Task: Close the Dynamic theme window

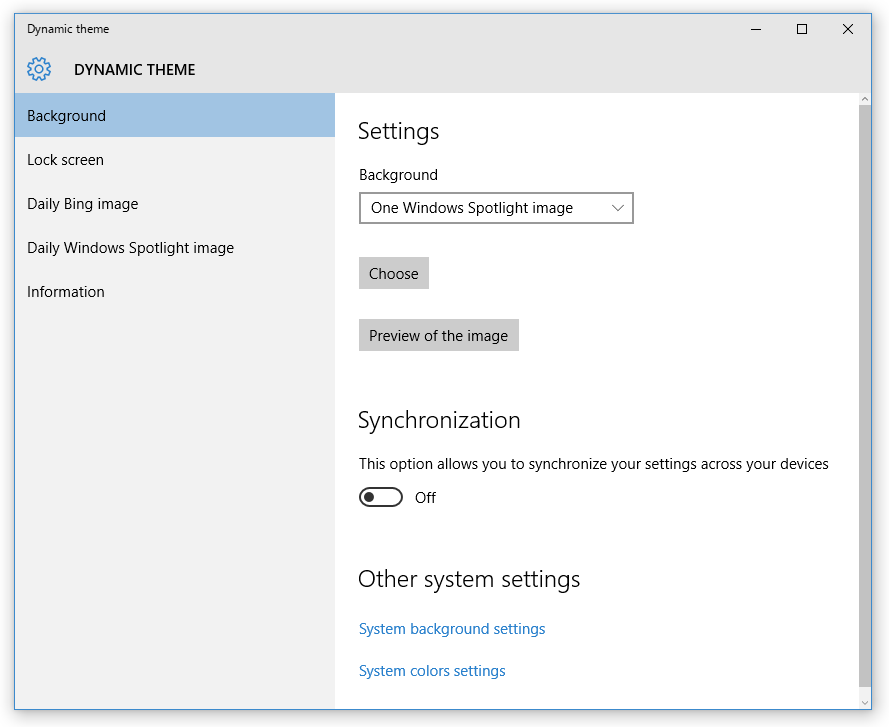Action: (x=848, y=29)
